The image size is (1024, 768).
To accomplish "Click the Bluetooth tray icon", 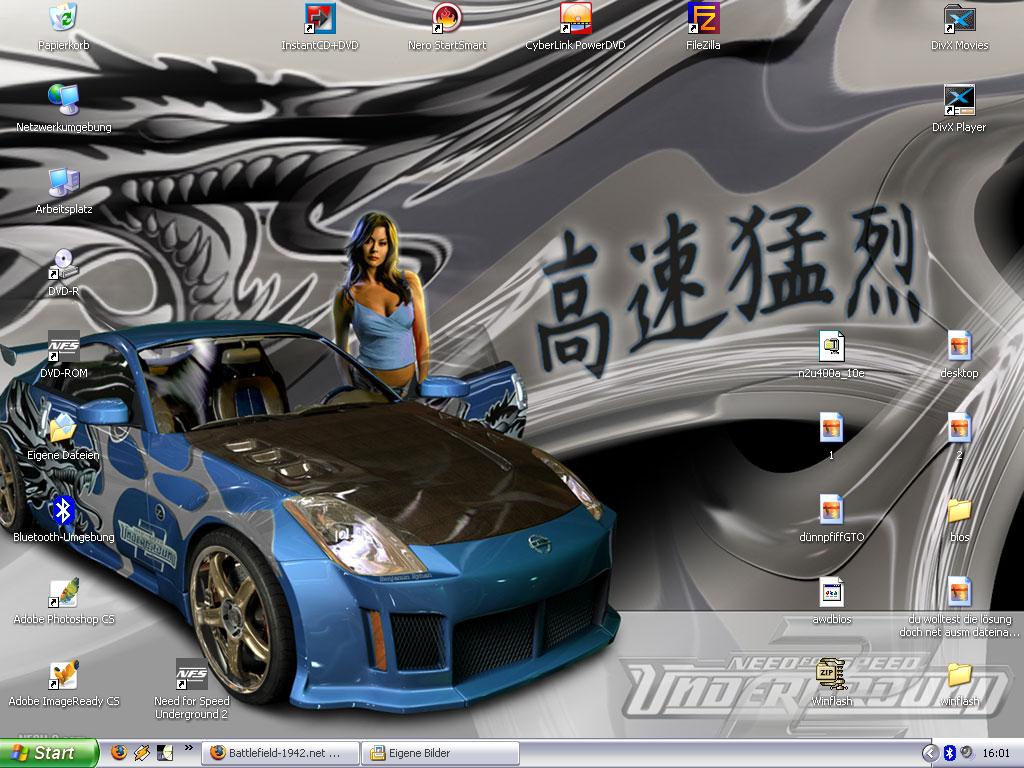I will tap(950, 753).
